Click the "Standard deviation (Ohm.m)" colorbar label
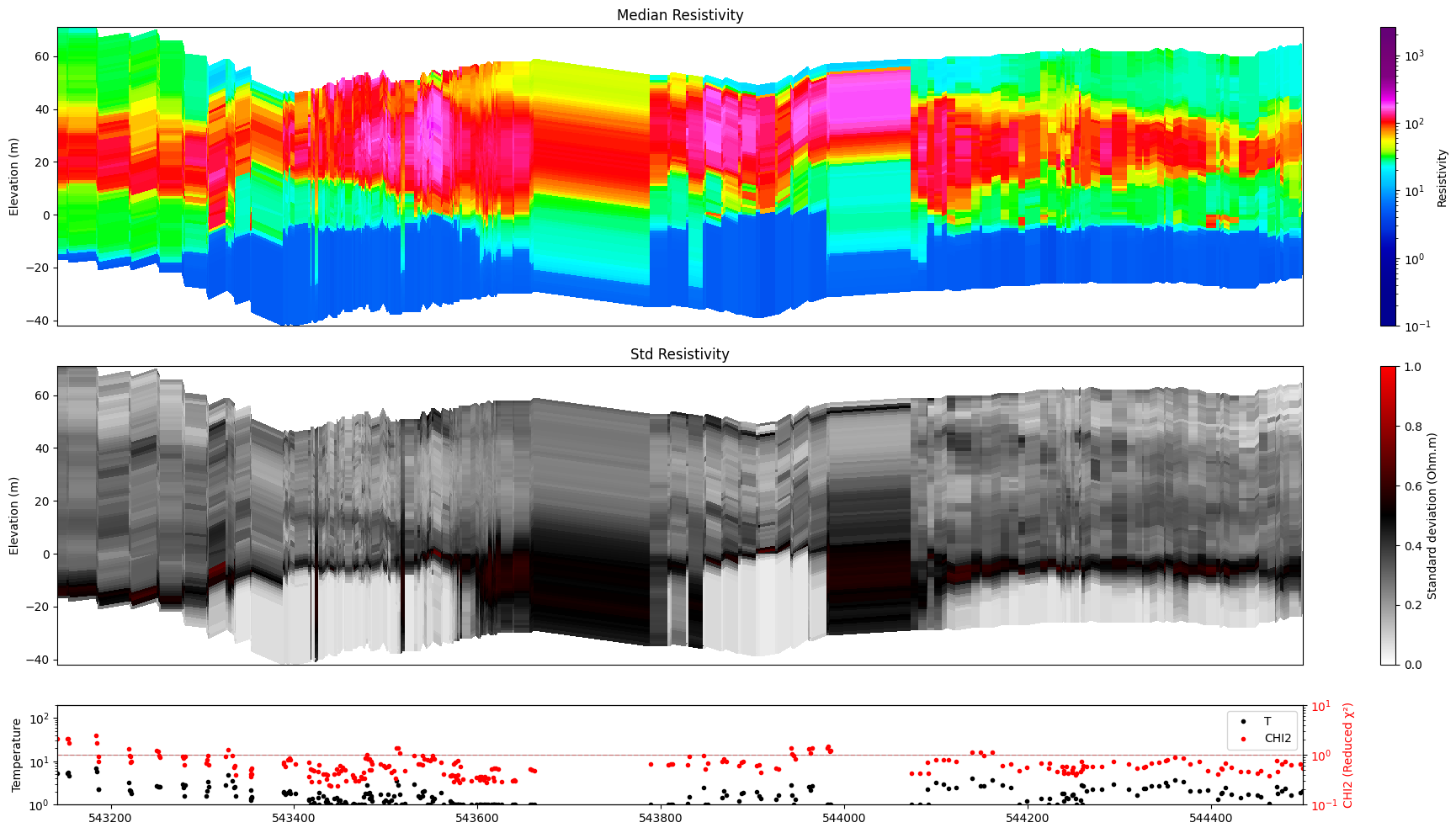The image size is (1456, 833). click(1432, 515)
